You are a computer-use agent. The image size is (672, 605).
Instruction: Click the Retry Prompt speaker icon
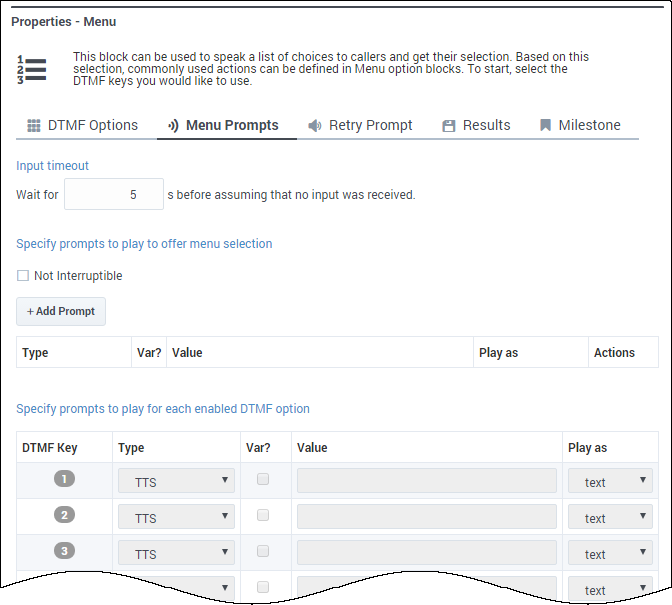315,126
